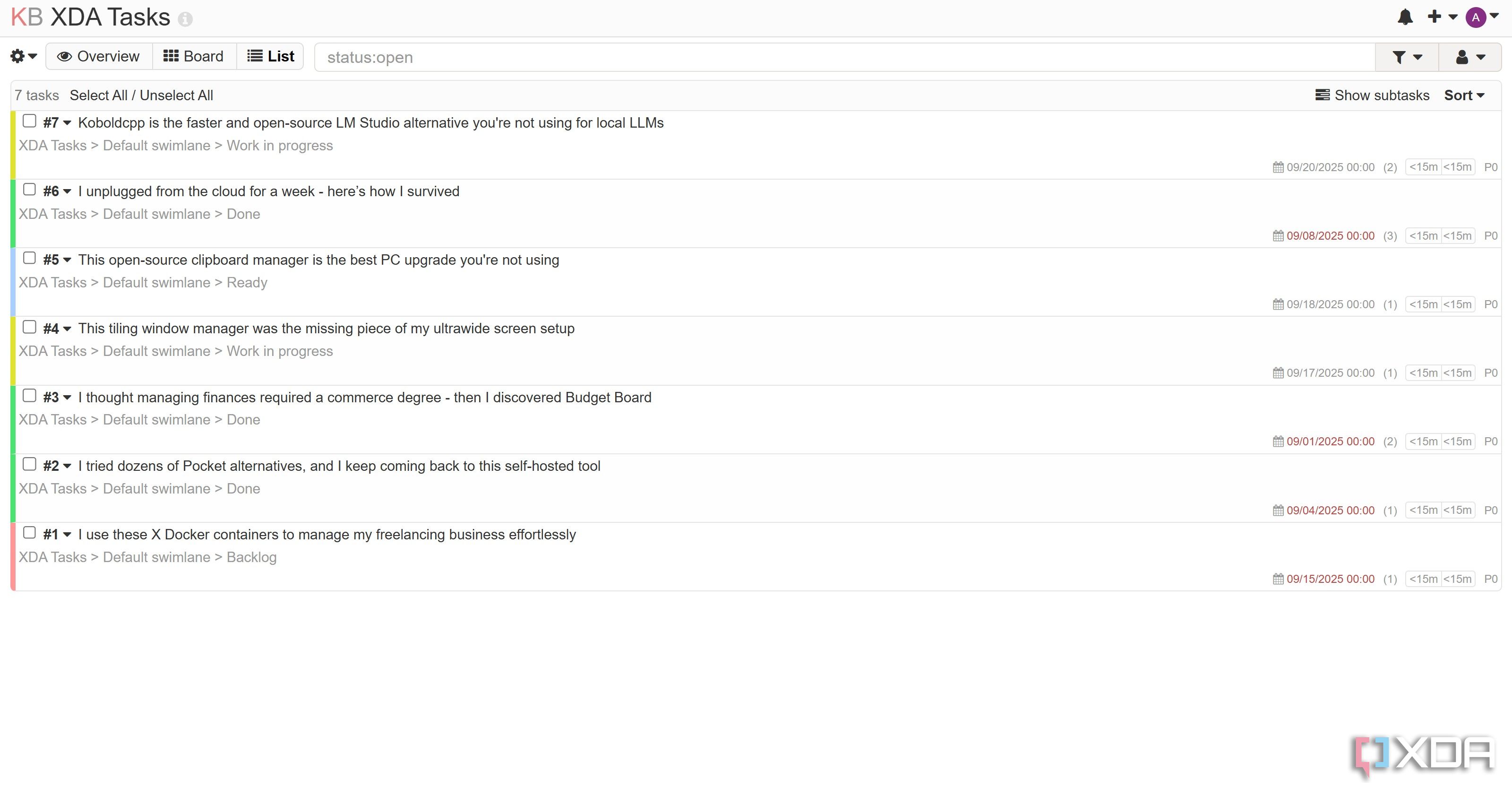Switch to the Board view

[x=194, y=56]
